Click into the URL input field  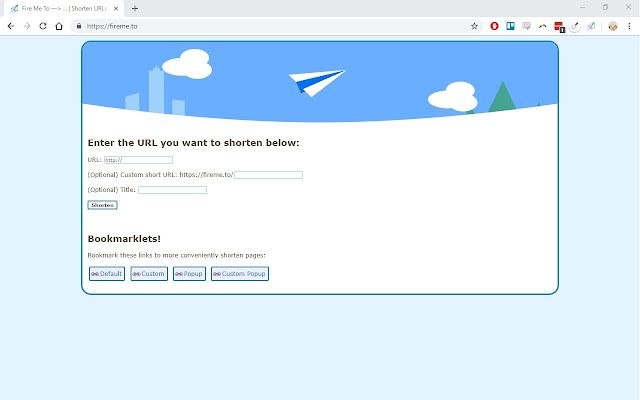pos(138,160)
